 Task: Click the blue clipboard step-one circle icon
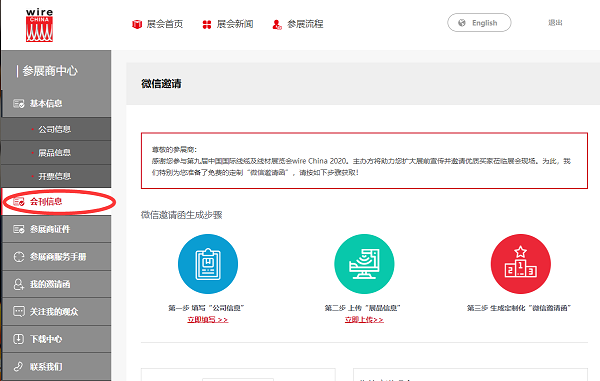(x=208, y=264)
